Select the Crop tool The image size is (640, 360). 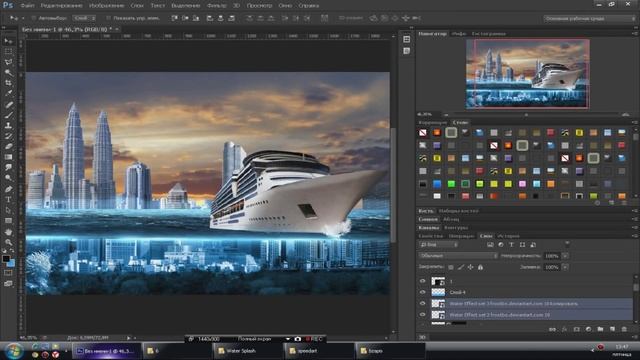[8, 83]
